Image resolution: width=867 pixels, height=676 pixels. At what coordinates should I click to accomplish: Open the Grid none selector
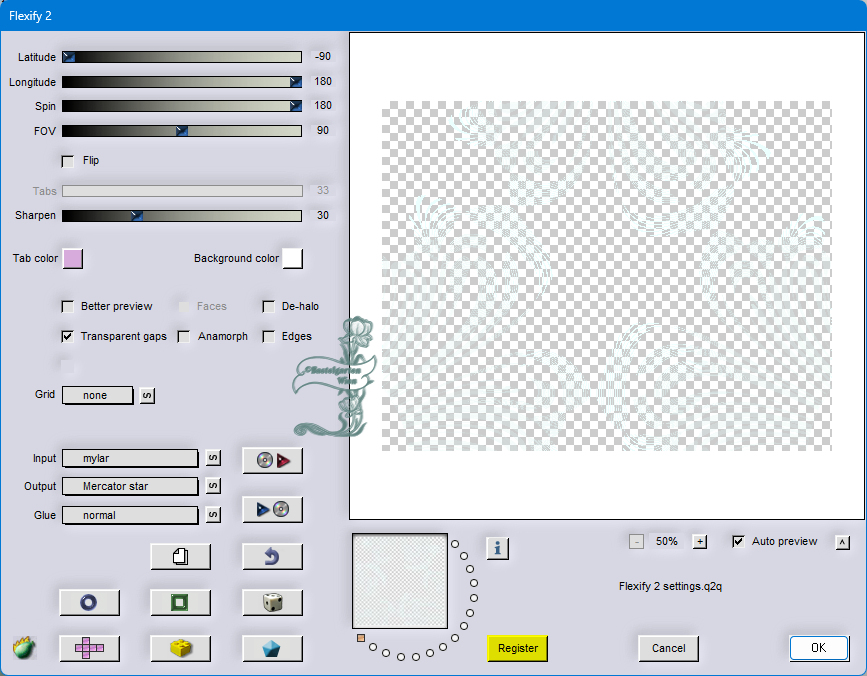coord(98,395)
